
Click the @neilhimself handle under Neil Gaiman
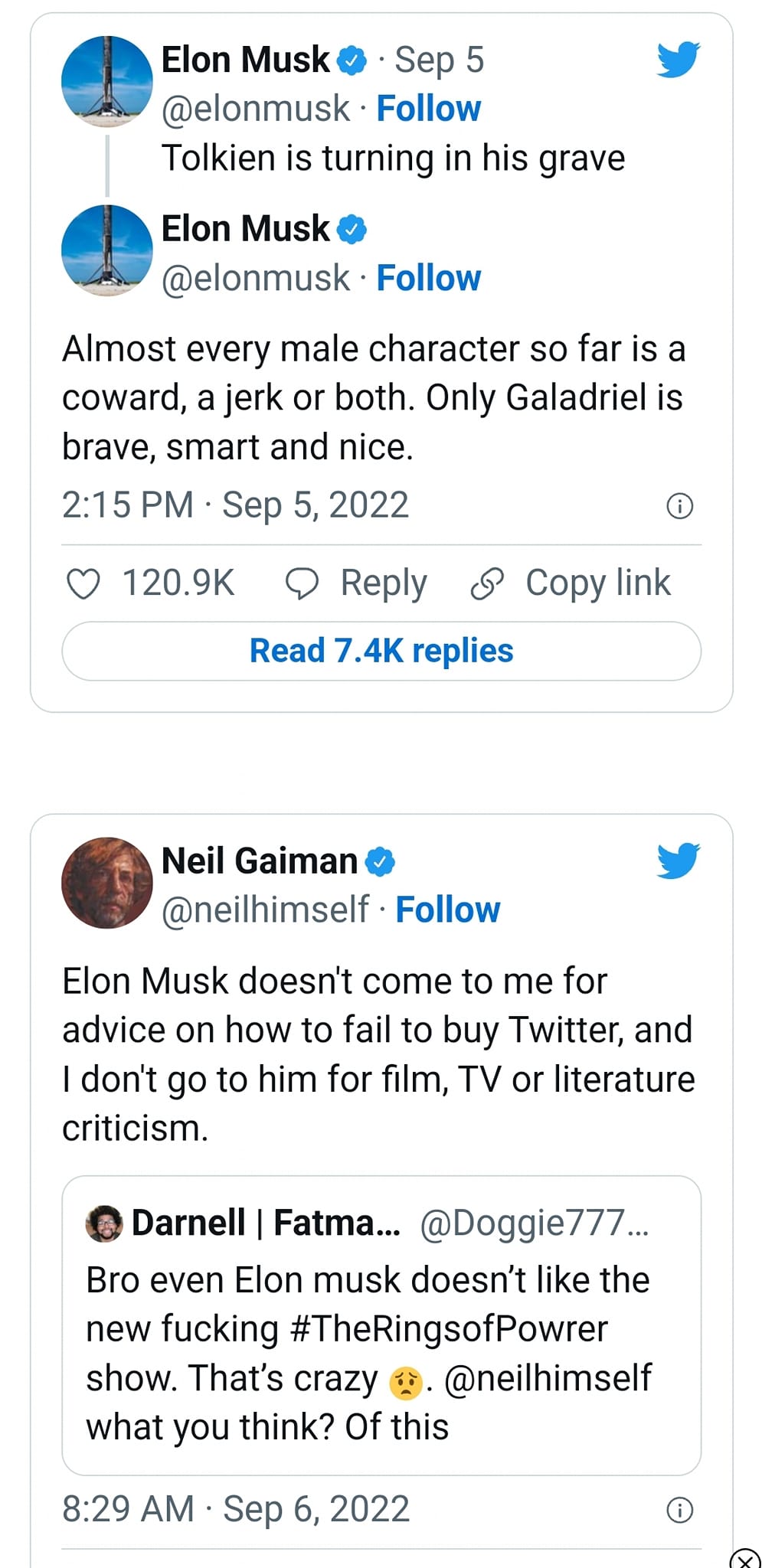pyautogui.click(x=265, y=910)
